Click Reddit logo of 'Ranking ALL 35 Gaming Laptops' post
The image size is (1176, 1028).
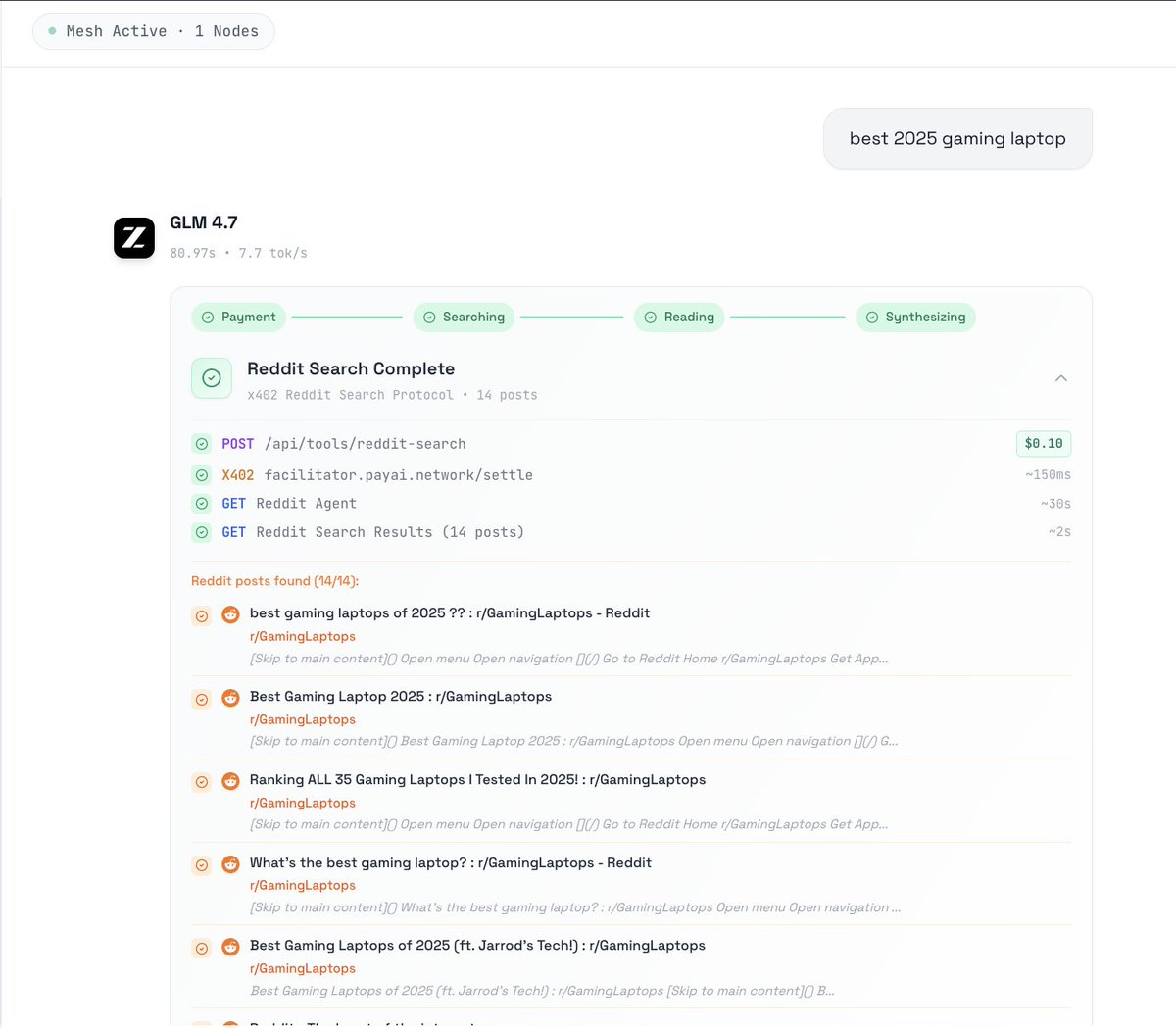click(x=231, y=782)
